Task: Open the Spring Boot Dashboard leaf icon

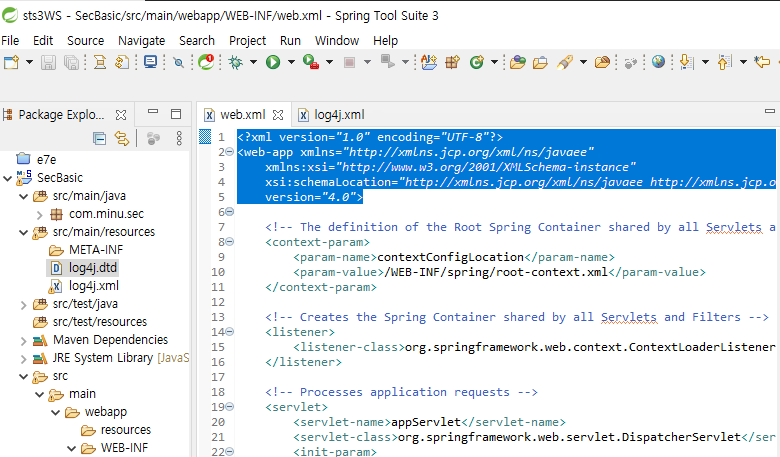Action: (x=206, y=62)
